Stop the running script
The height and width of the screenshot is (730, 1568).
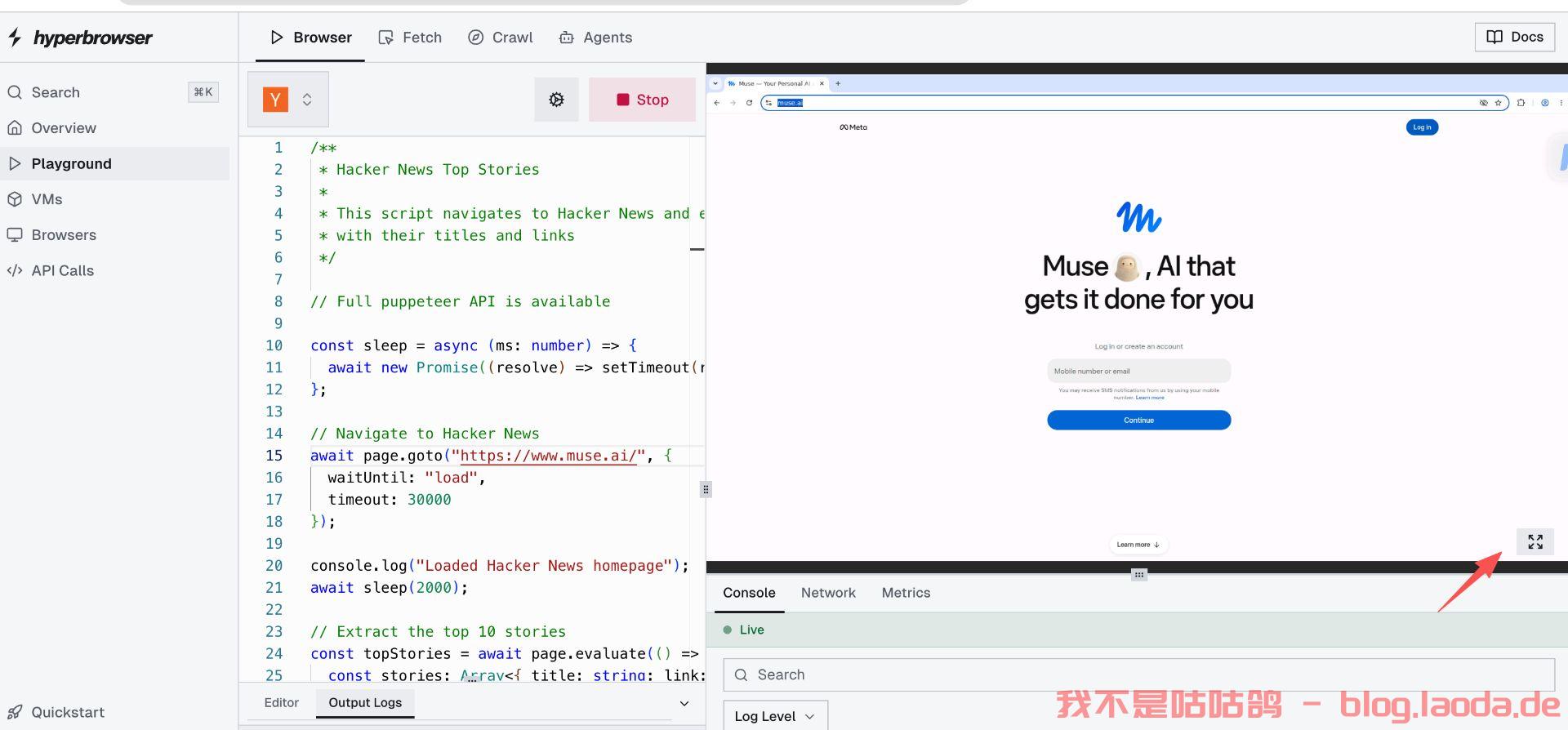(x=642, y=100)
